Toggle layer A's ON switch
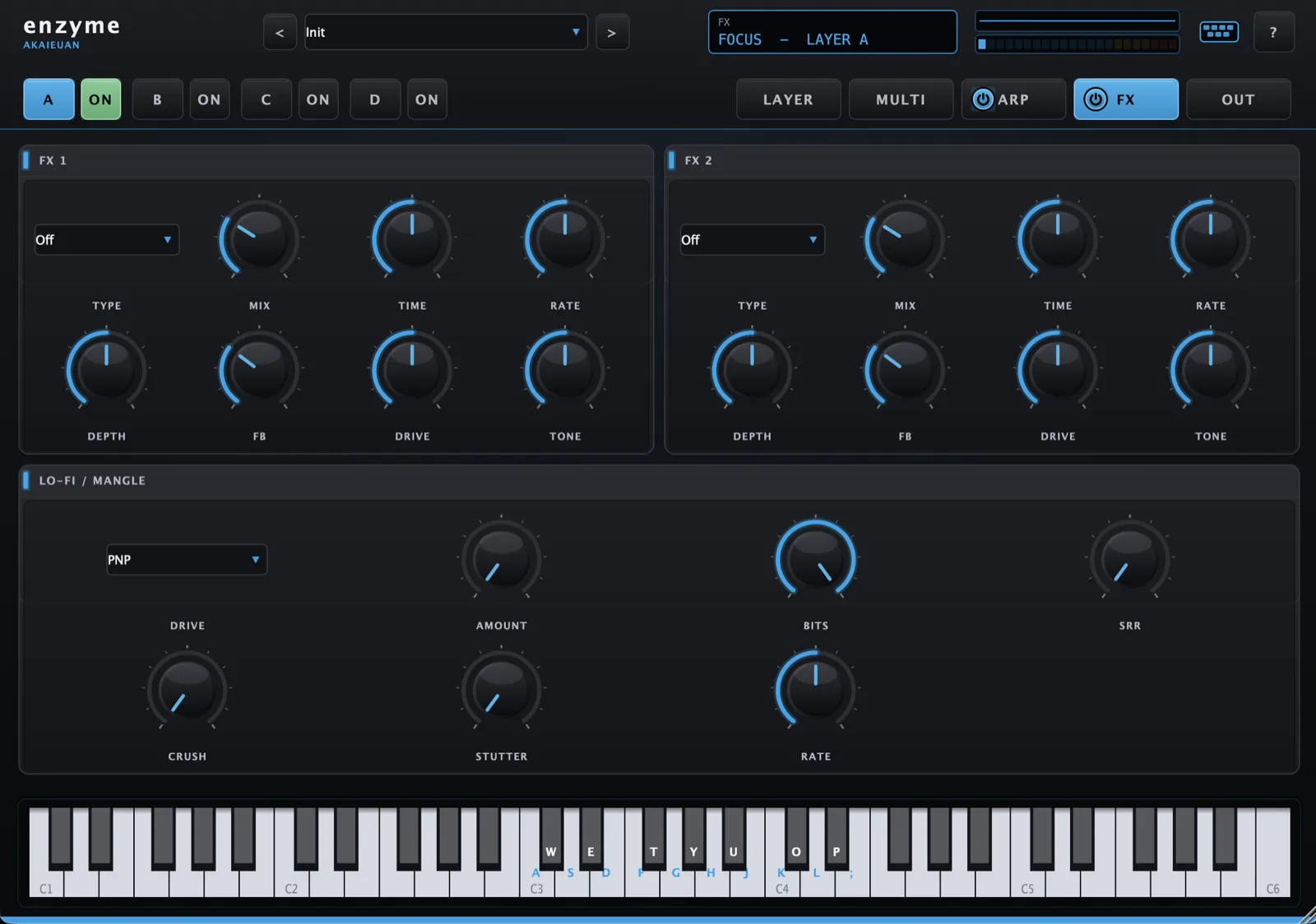The image size is (1316, 924). [100, 99]
